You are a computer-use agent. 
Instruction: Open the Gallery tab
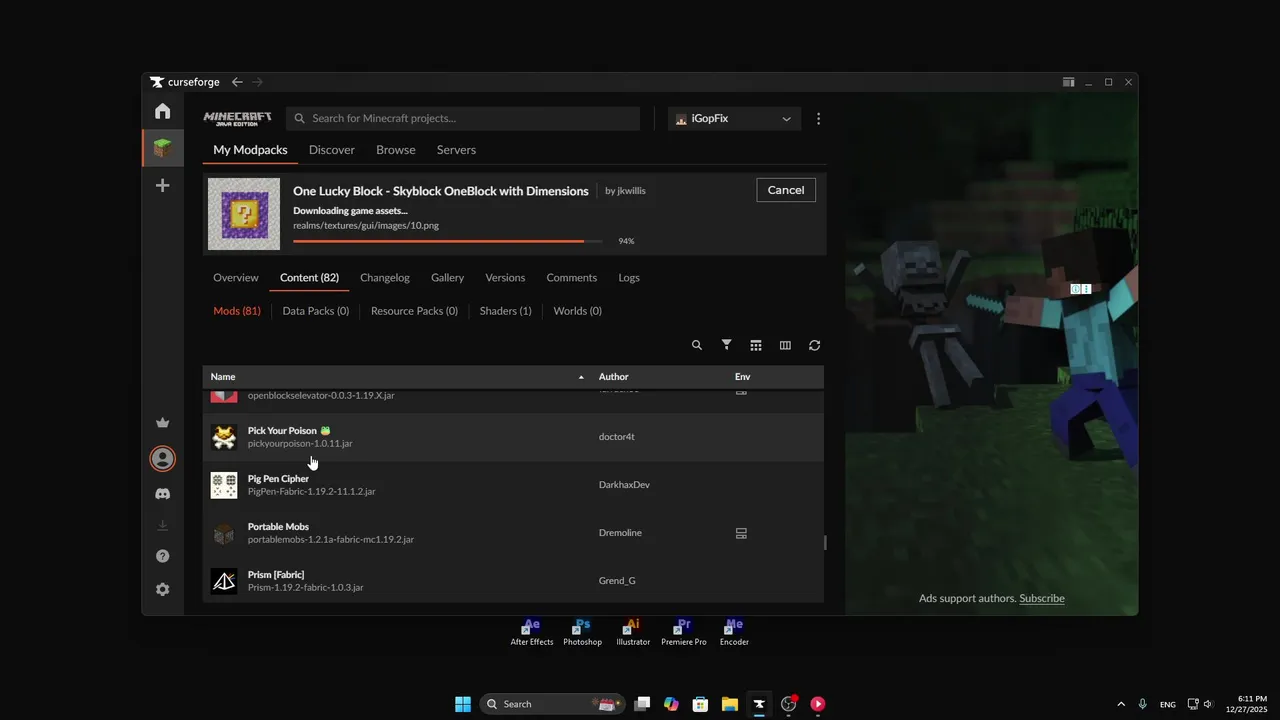(447, 278)
